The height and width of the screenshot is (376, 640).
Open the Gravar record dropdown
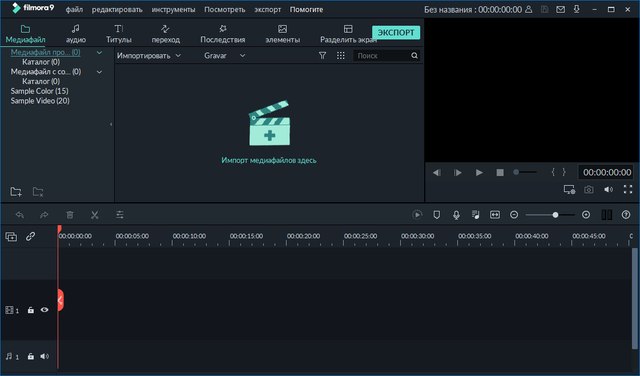click(224, 56)
